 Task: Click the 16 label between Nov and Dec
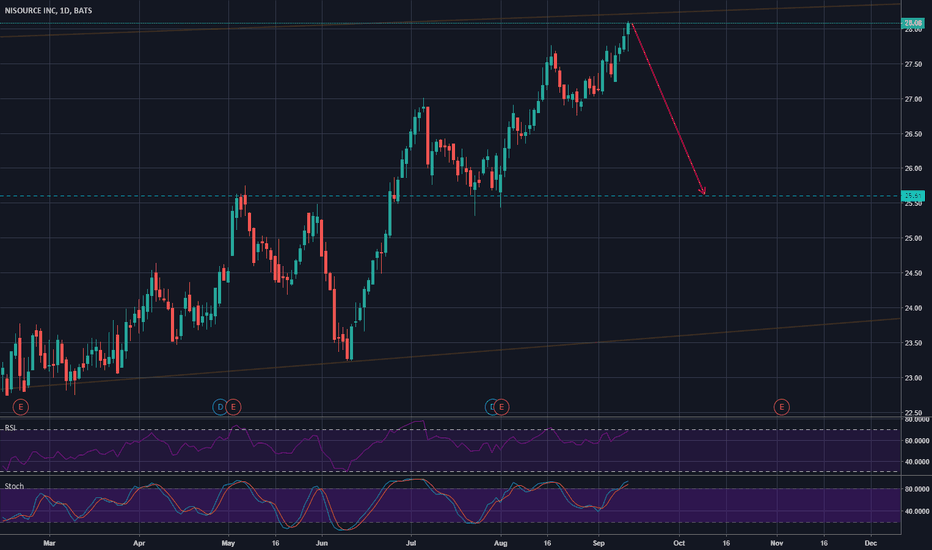pyautogui.click(x=824, y=543)
